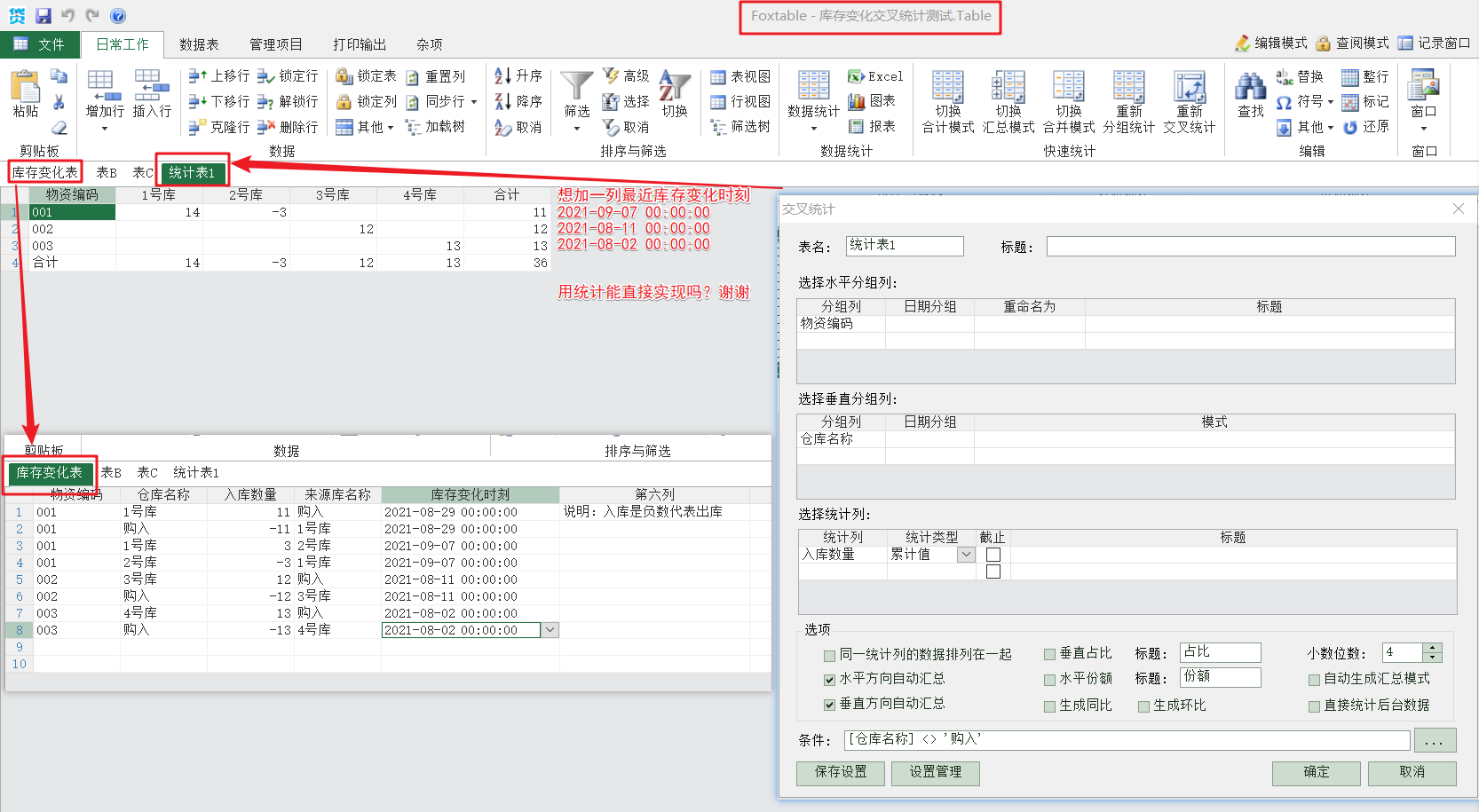The image size is (1479, 812).
Task: Open the 其他 dropdown in data group
Action: [x=365, y=127]
